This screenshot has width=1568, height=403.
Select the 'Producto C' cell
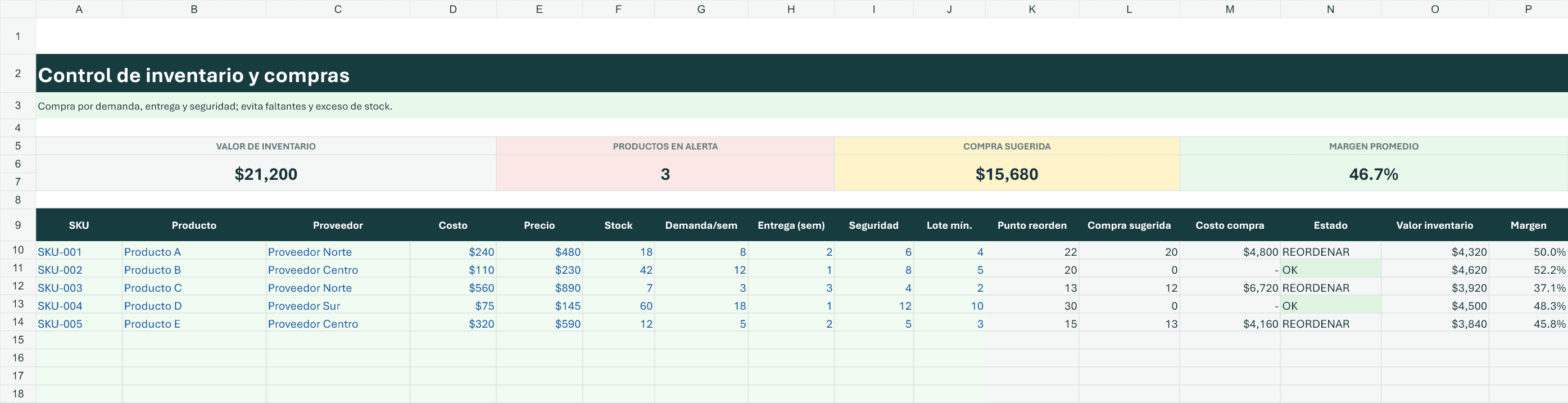click(194, 287)
